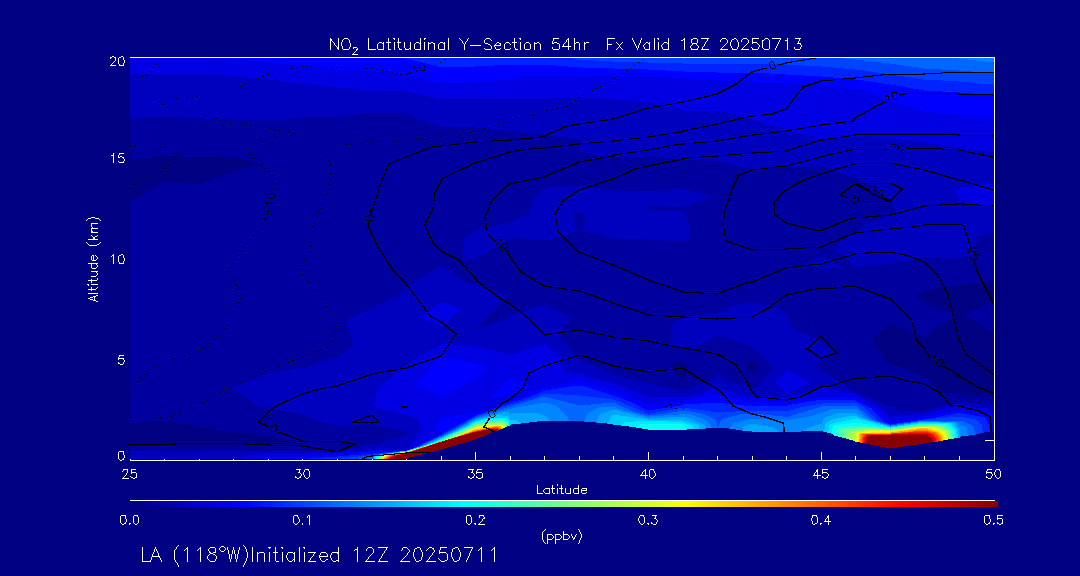Select the y-axis tick label '20'

(117, 61)
